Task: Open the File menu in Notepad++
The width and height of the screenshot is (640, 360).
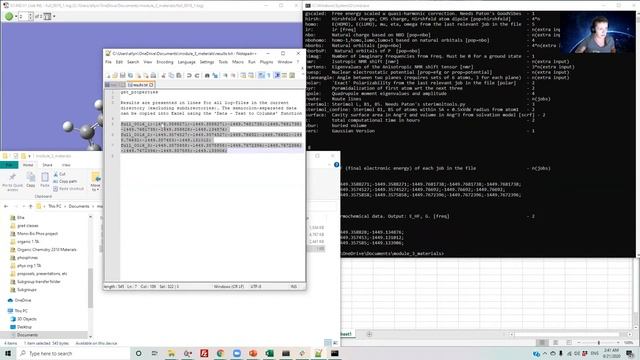Action: [x=108, y=62]
